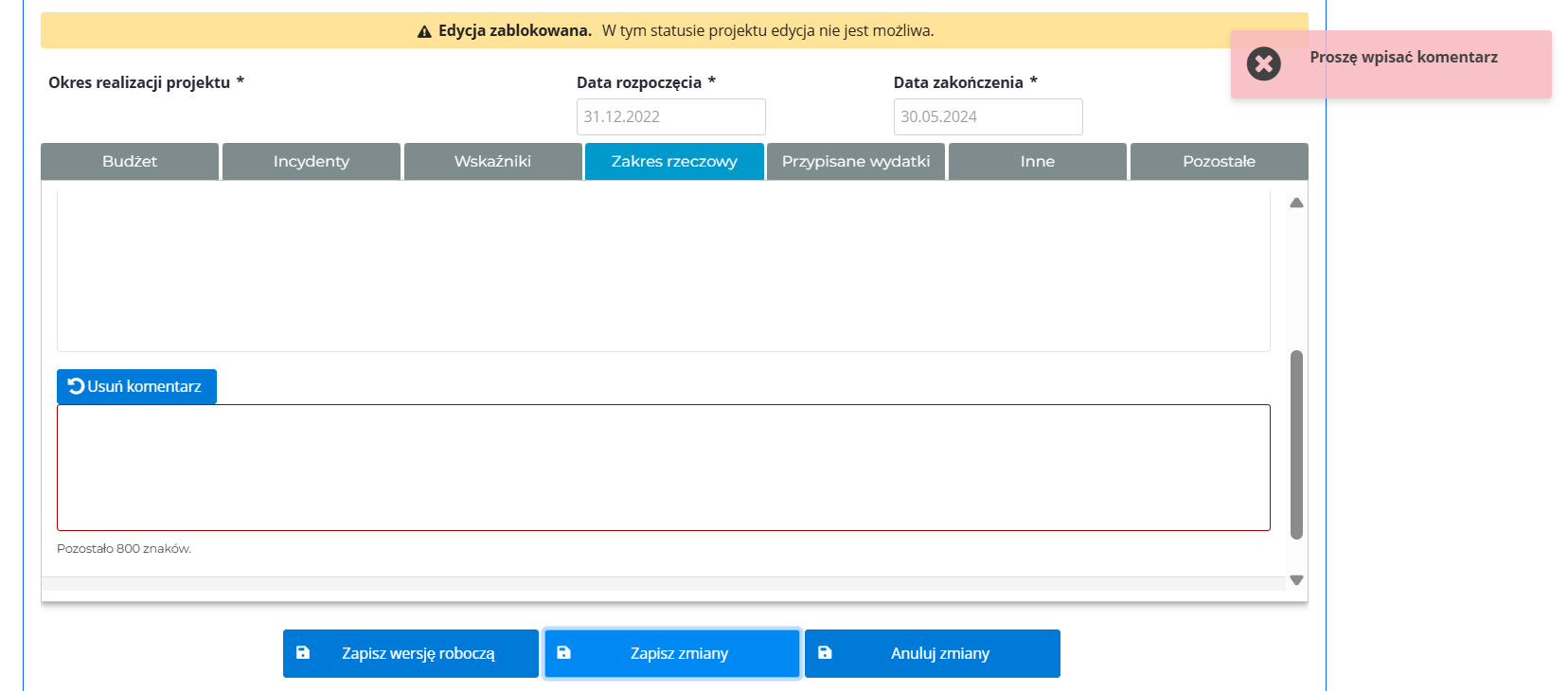Viewport: 1568px width, 691px height.
Task: Open the Budżet tab
Action: click(x=130, y=162)
